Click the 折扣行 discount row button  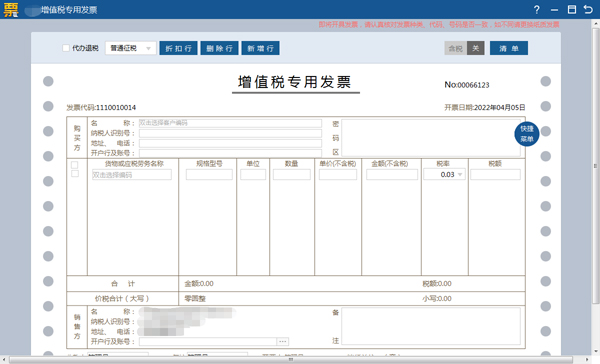coord(178,48)
